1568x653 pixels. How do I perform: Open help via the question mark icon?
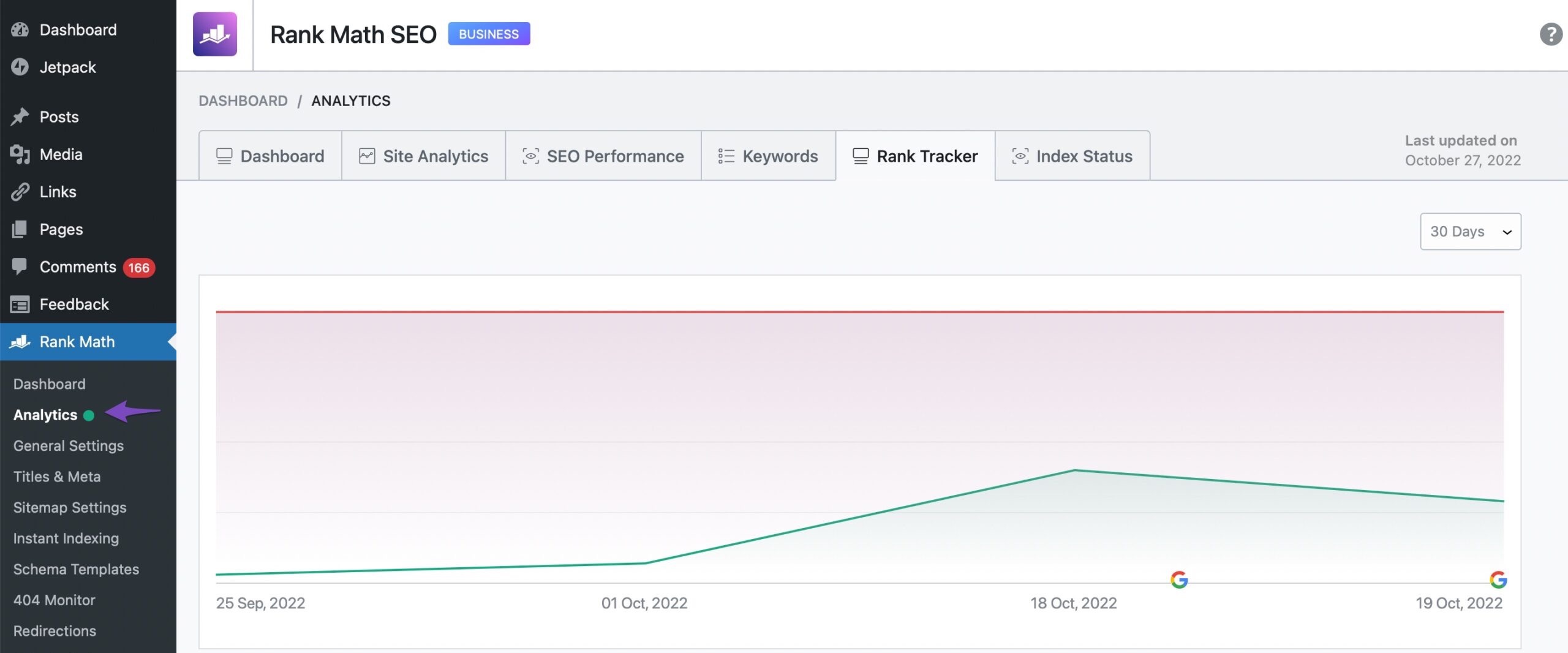(x=1551, y=34)
